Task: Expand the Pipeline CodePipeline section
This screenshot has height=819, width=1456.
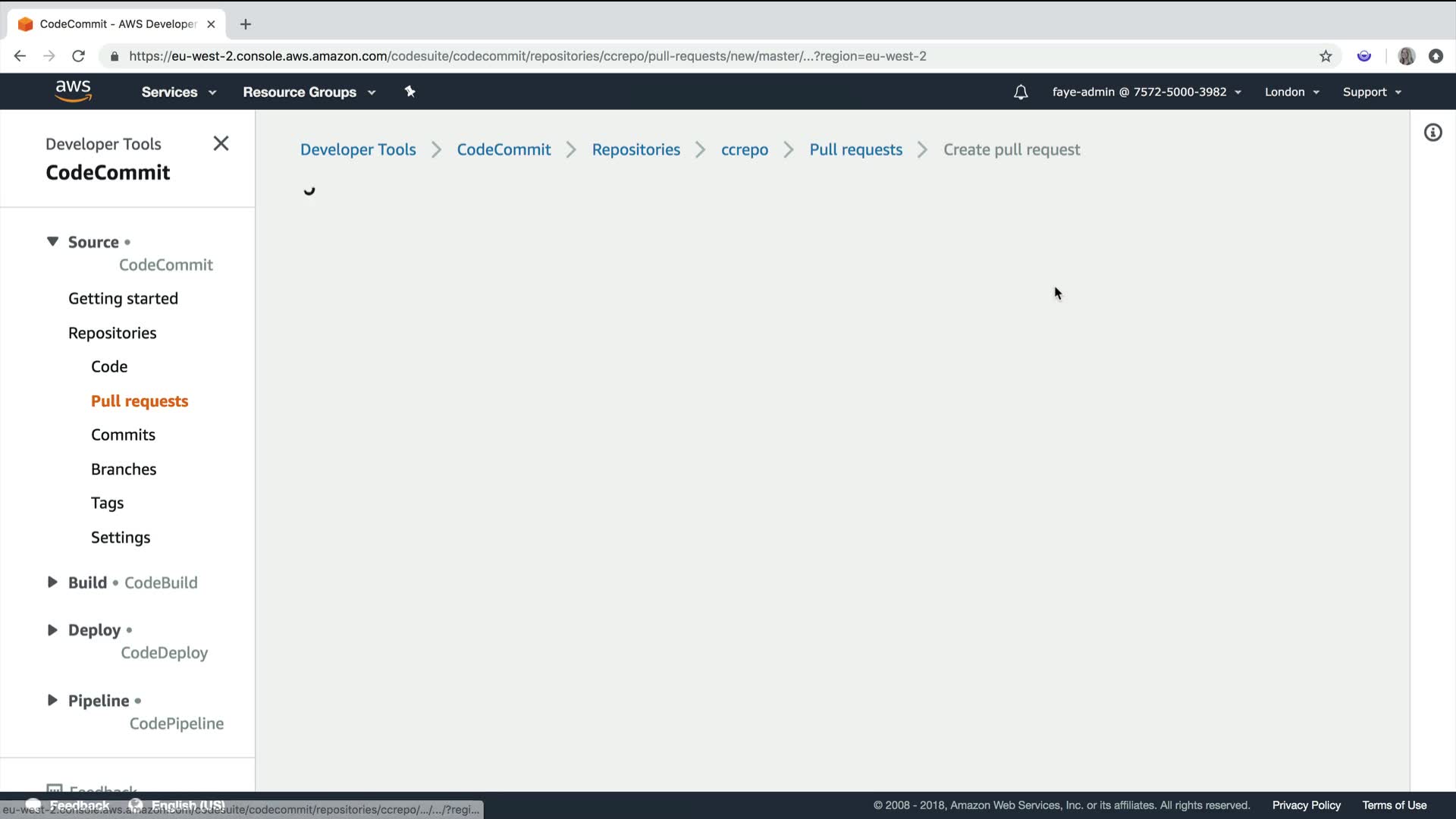Action: click(52, 700)
